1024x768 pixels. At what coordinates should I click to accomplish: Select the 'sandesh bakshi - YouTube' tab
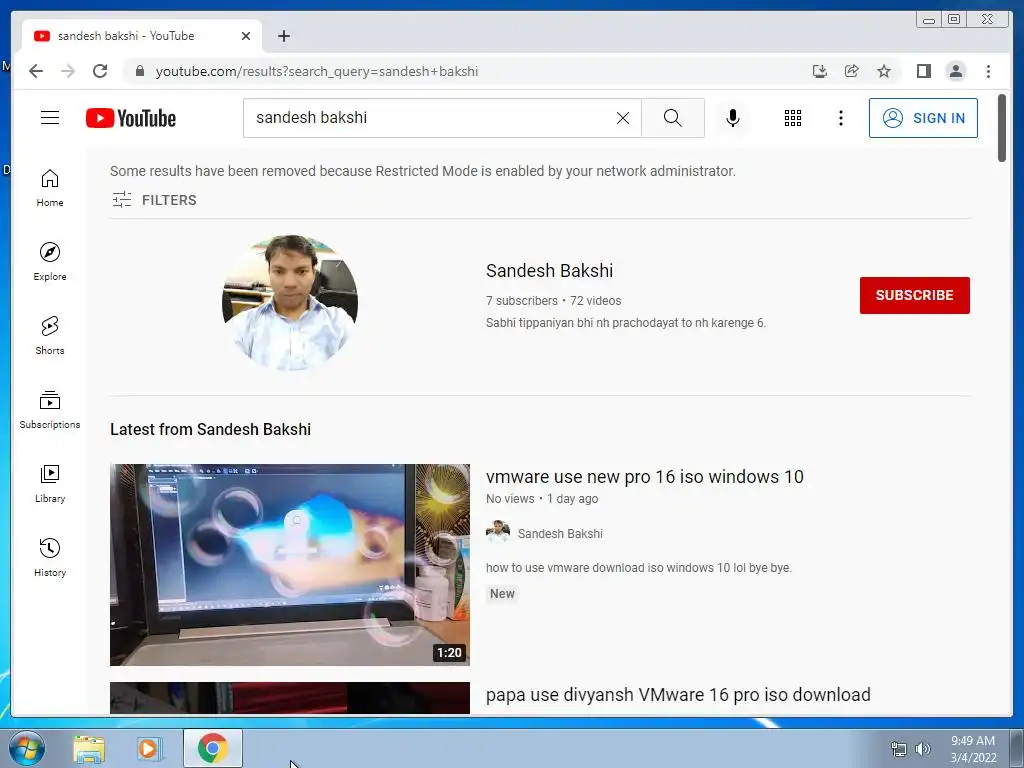(x=142, y=36)
